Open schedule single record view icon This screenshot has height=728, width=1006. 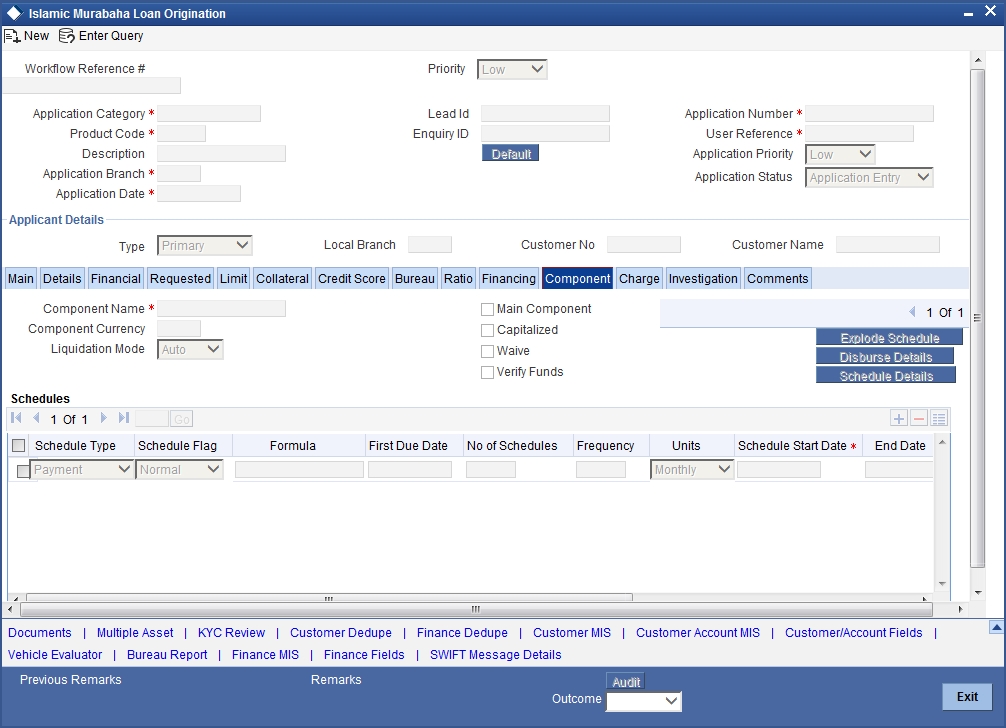939,419
